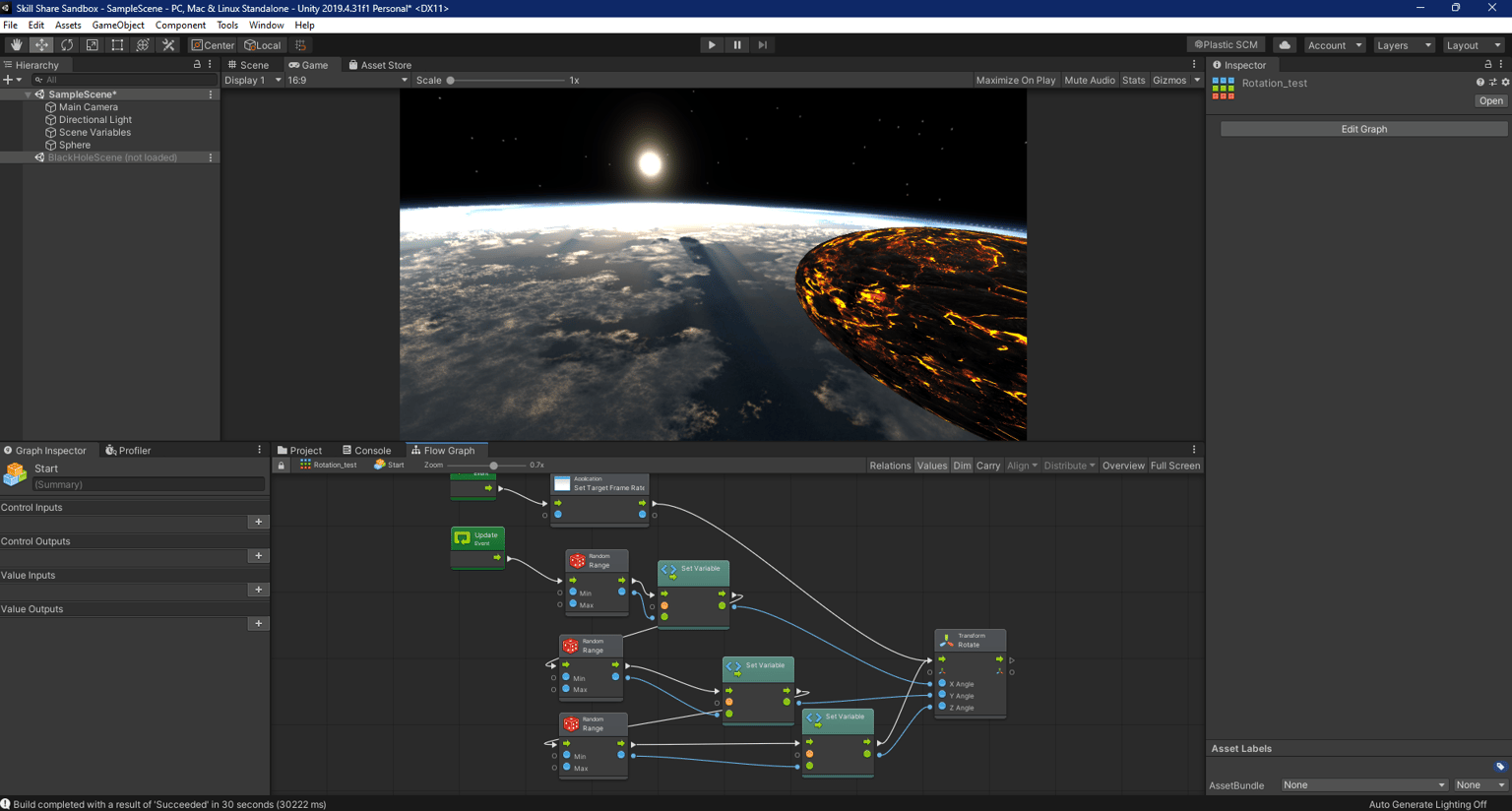Click the Play button
Screen dimensions: 1512x811
(712, 45)
